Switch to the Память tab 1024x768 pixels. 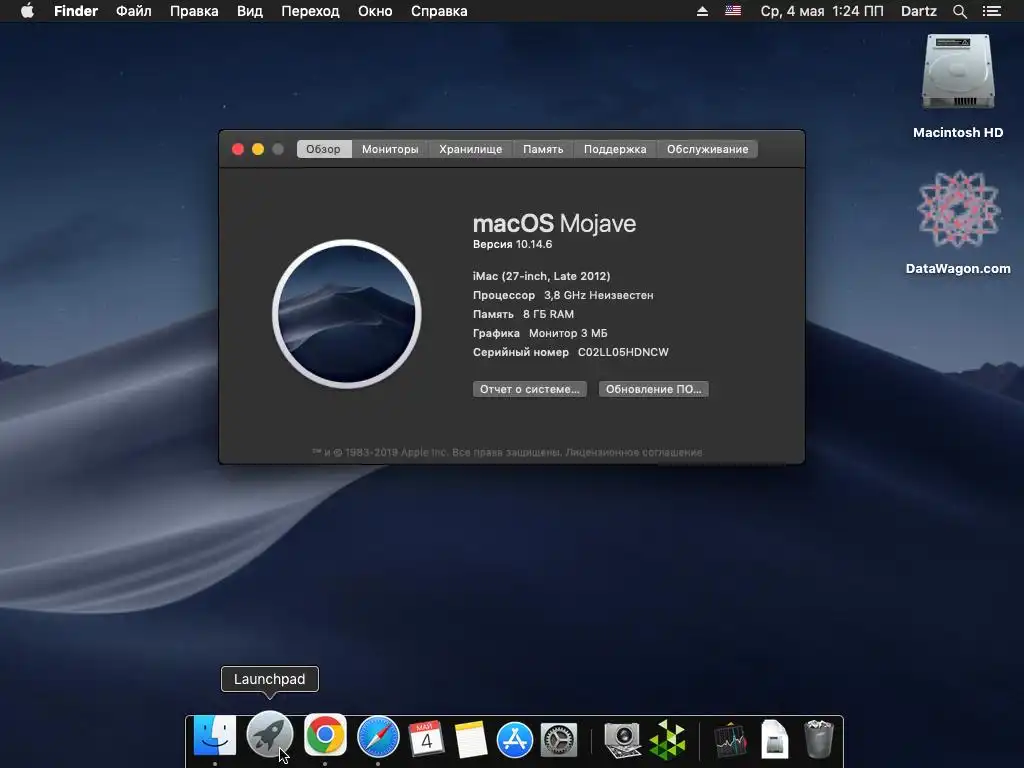coord(543,149)
